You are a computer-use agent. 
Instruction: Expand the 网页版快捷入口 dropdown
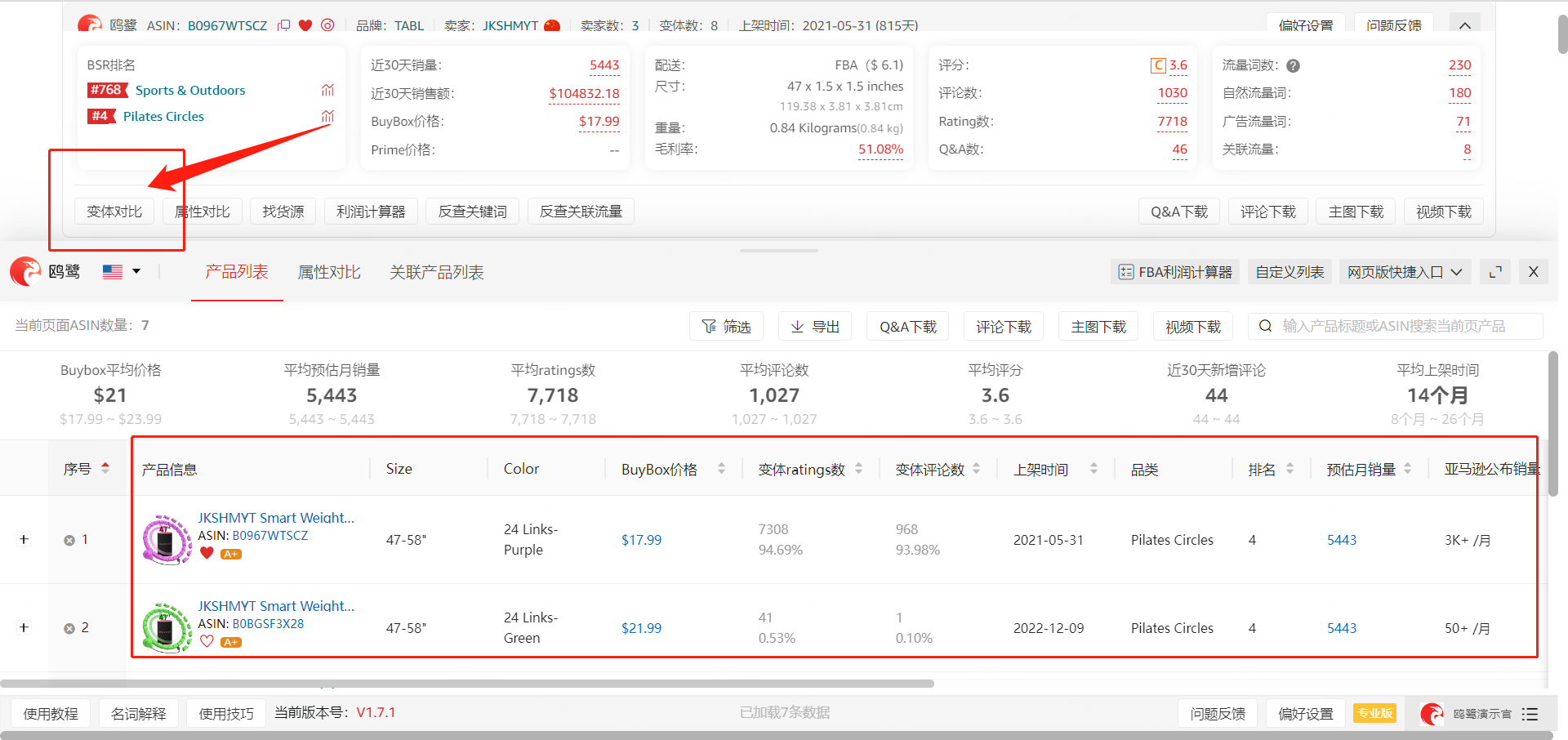1405,272
